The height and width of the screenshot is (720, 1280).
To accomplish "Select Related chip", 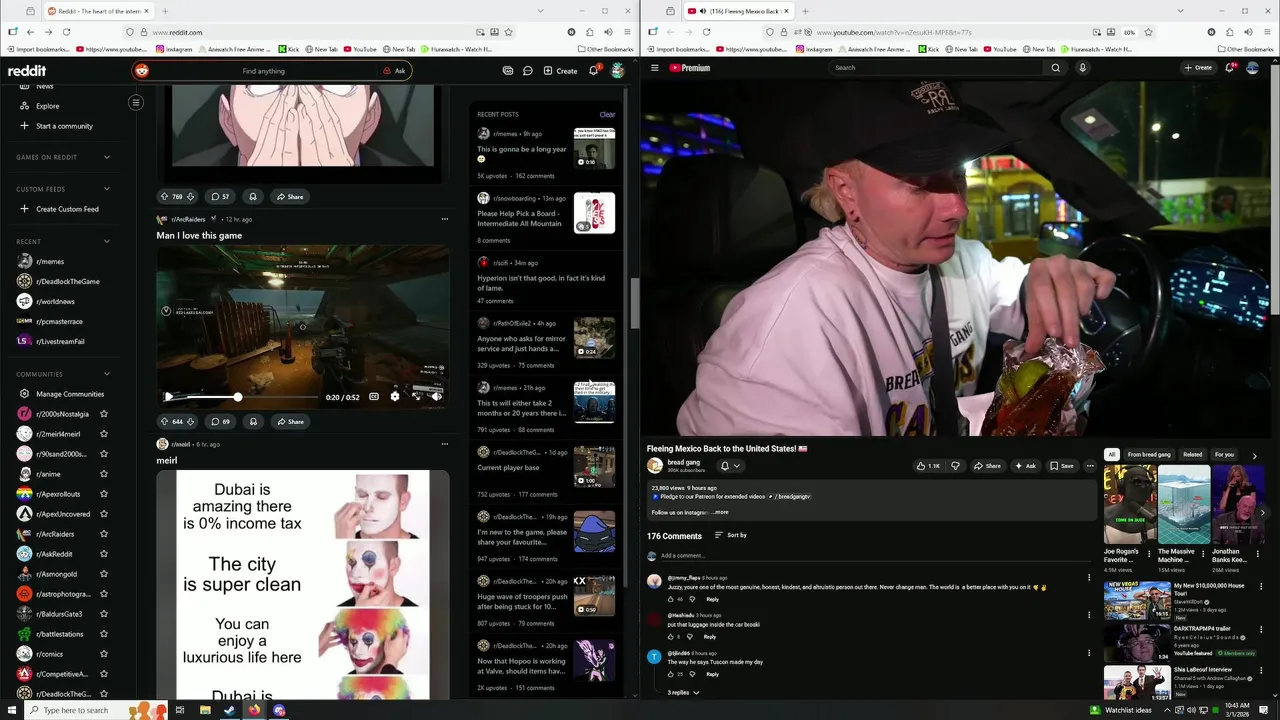I will click(1193, 455).
